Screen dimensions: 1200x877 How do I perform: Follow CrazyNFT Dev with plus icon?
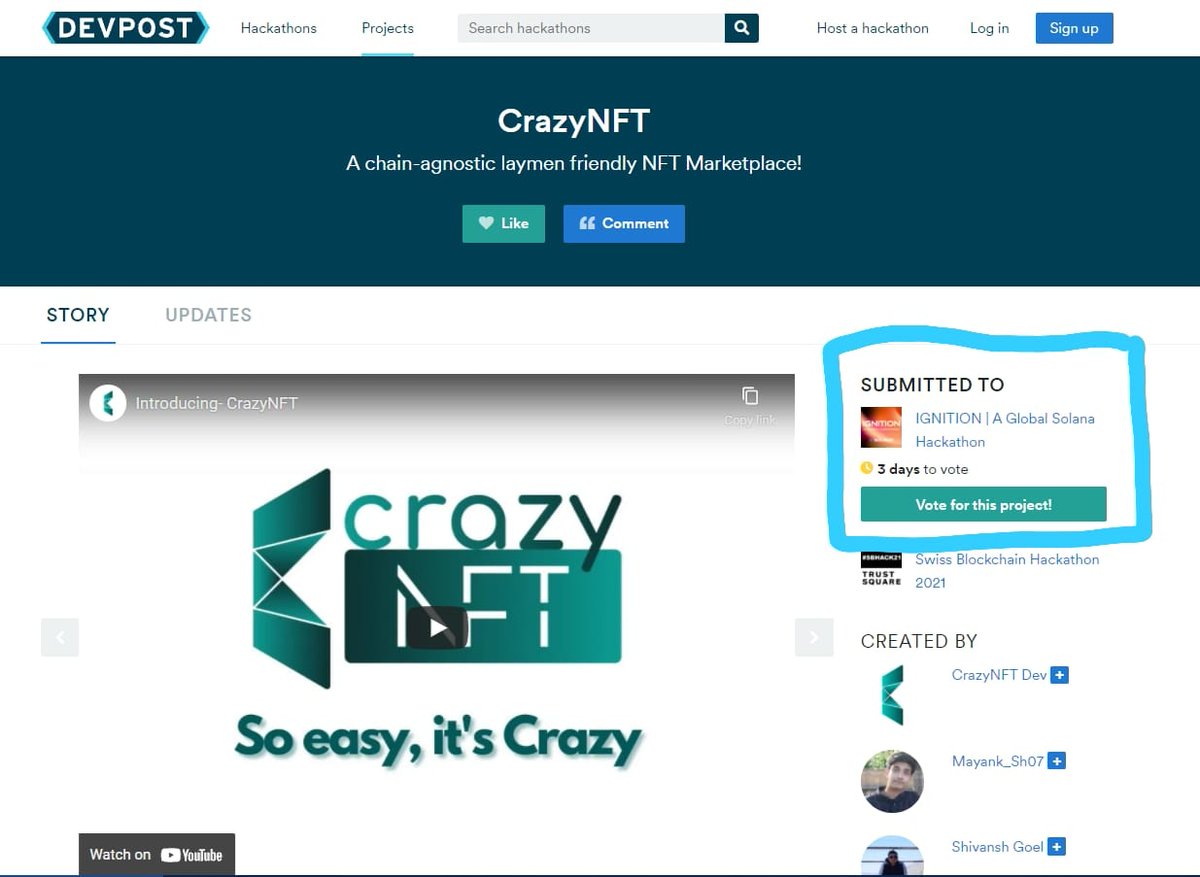click(x=1060, y=675)
